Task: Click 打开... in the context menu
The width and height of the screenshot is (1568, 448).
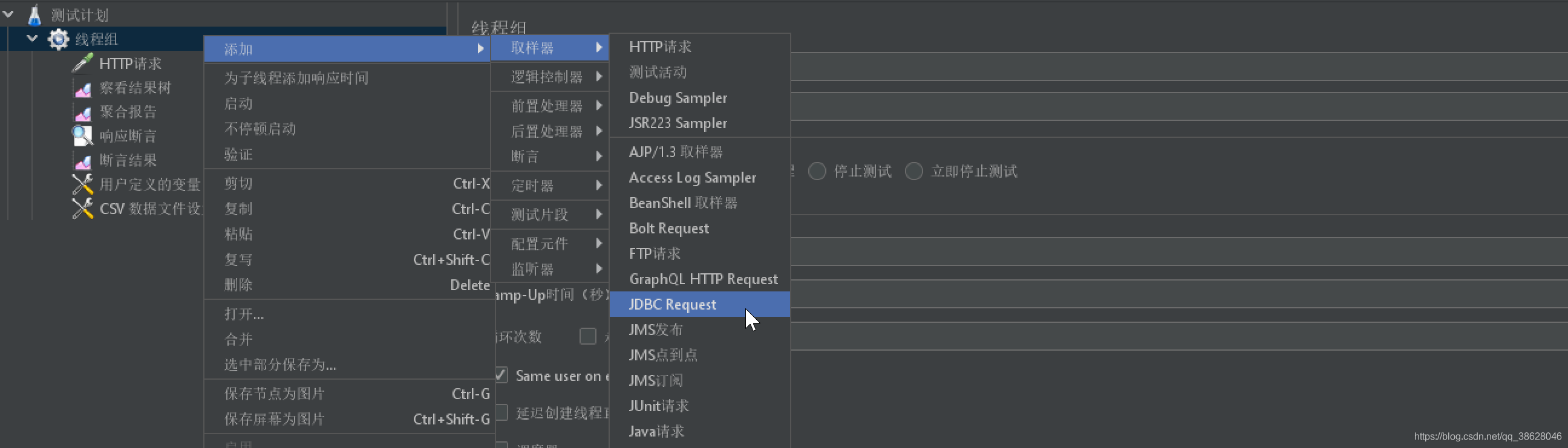Action: coord(348,314)
